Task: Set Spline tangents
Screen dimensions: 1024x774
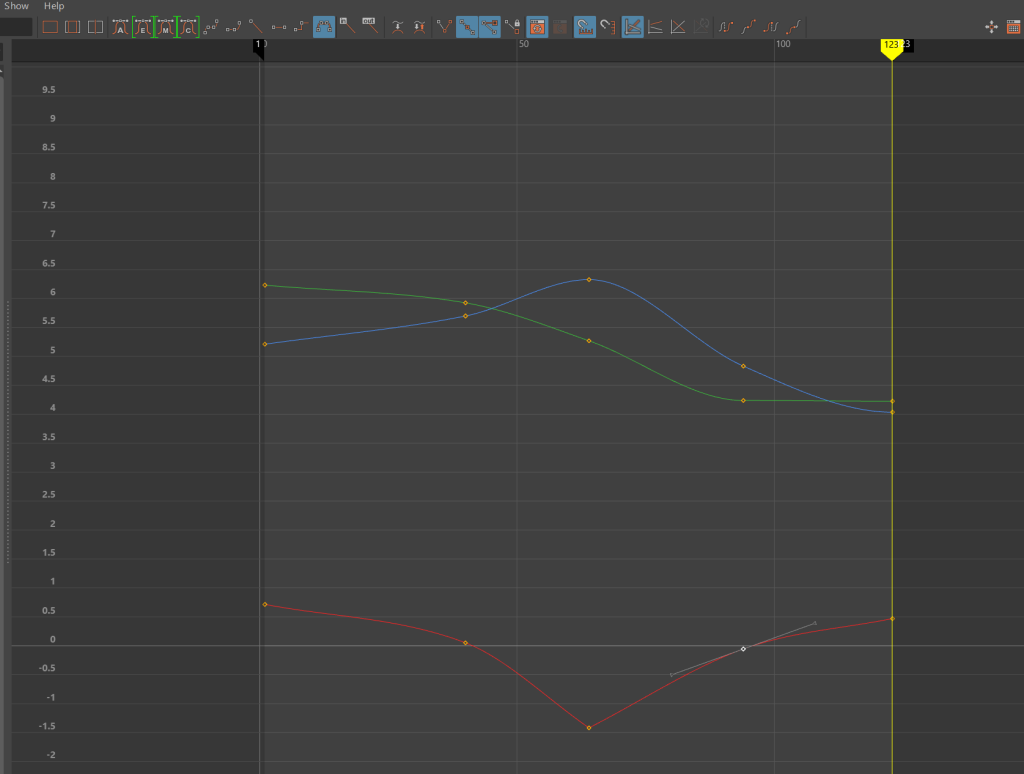Action: 211,27
